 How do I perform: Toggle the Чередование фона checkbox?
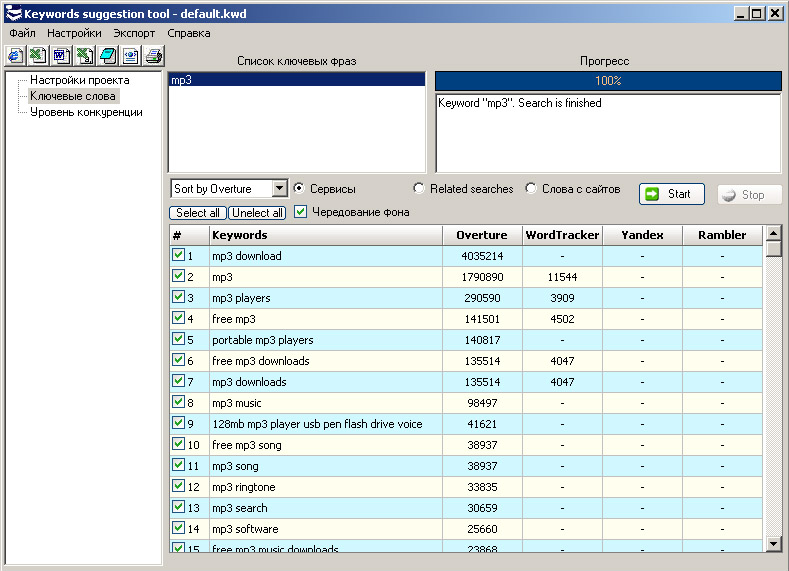pos(300,212)
